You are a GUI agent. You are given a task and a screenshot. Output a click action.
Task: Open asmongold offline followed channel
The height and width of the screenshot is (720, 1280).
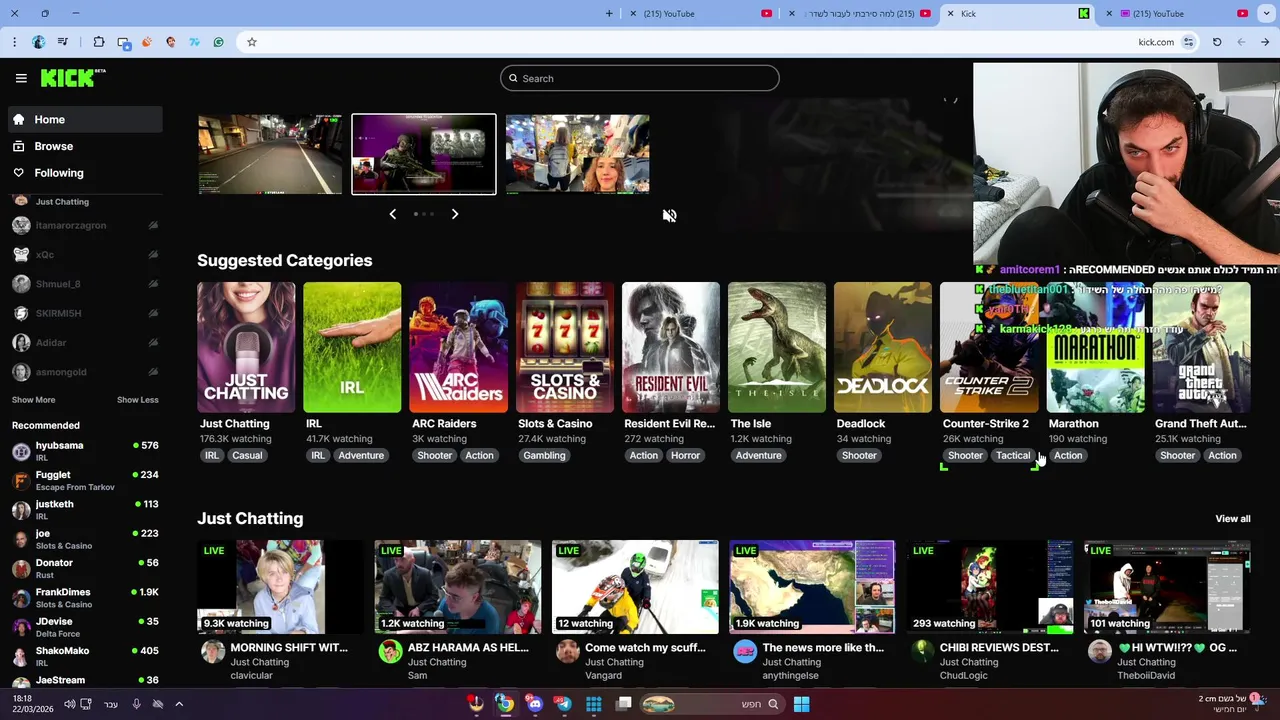[x=85, y=372]
